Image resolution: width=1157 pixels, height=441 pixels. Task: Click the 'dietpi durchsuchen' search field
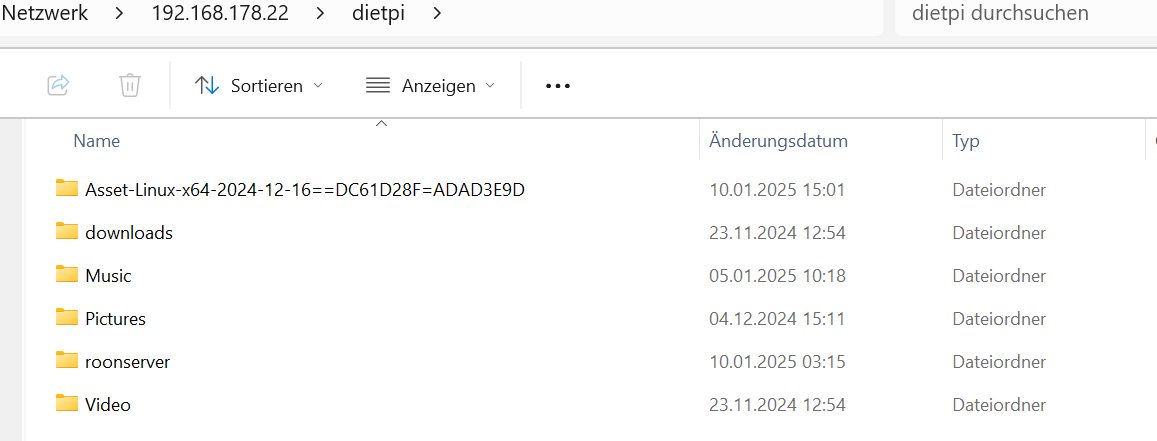click(1020, 14)
